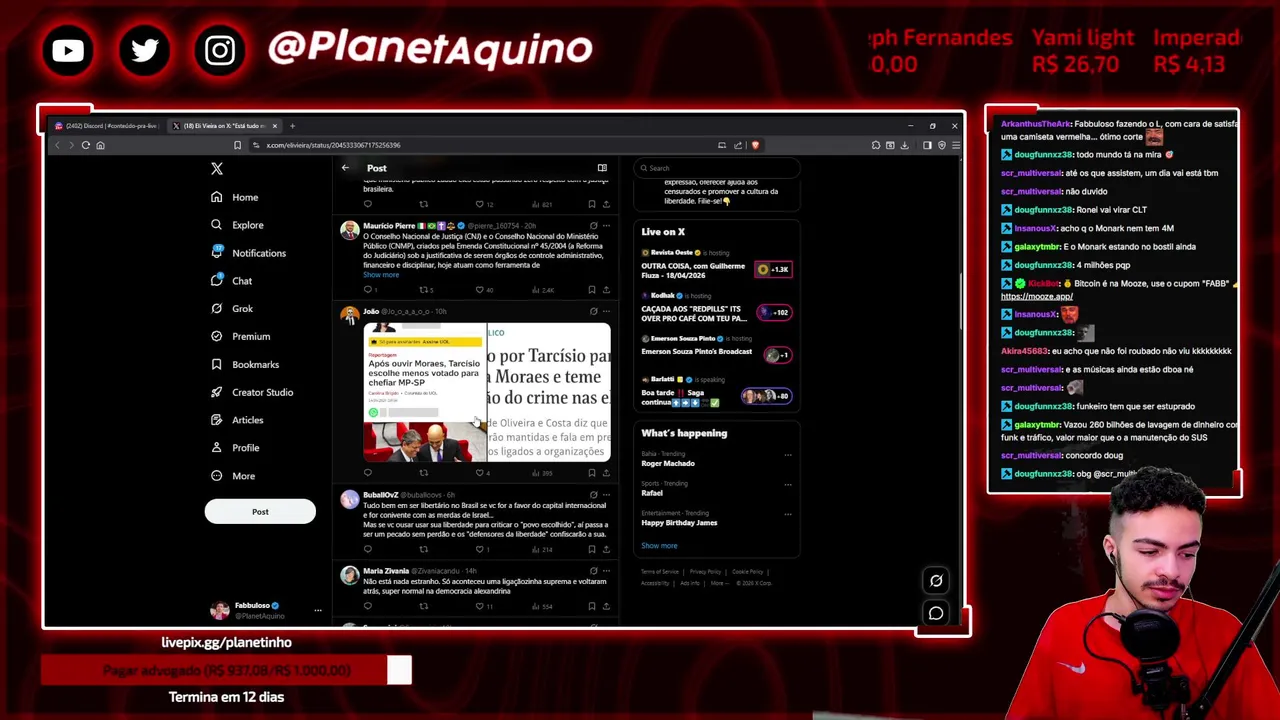Open more options on Maurício Pierre's post
Image resolution: width=1280 pixels, height=720 pixels.
(606, 226)
